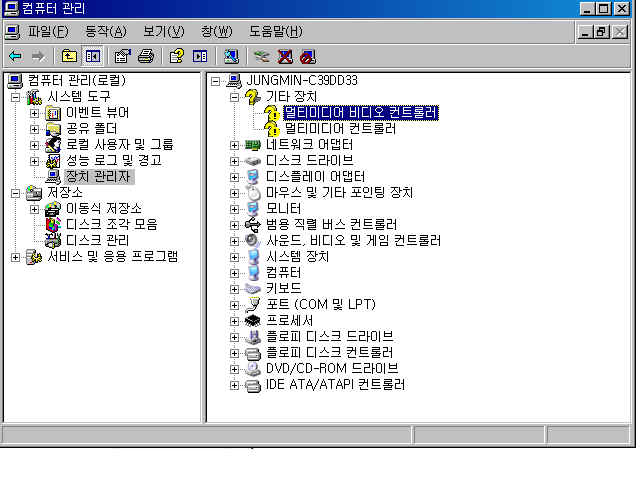This screenshot has width=636, height=479.
Task: Click the 로컬 사용자 및 그룹 icon
Action: 53,145
